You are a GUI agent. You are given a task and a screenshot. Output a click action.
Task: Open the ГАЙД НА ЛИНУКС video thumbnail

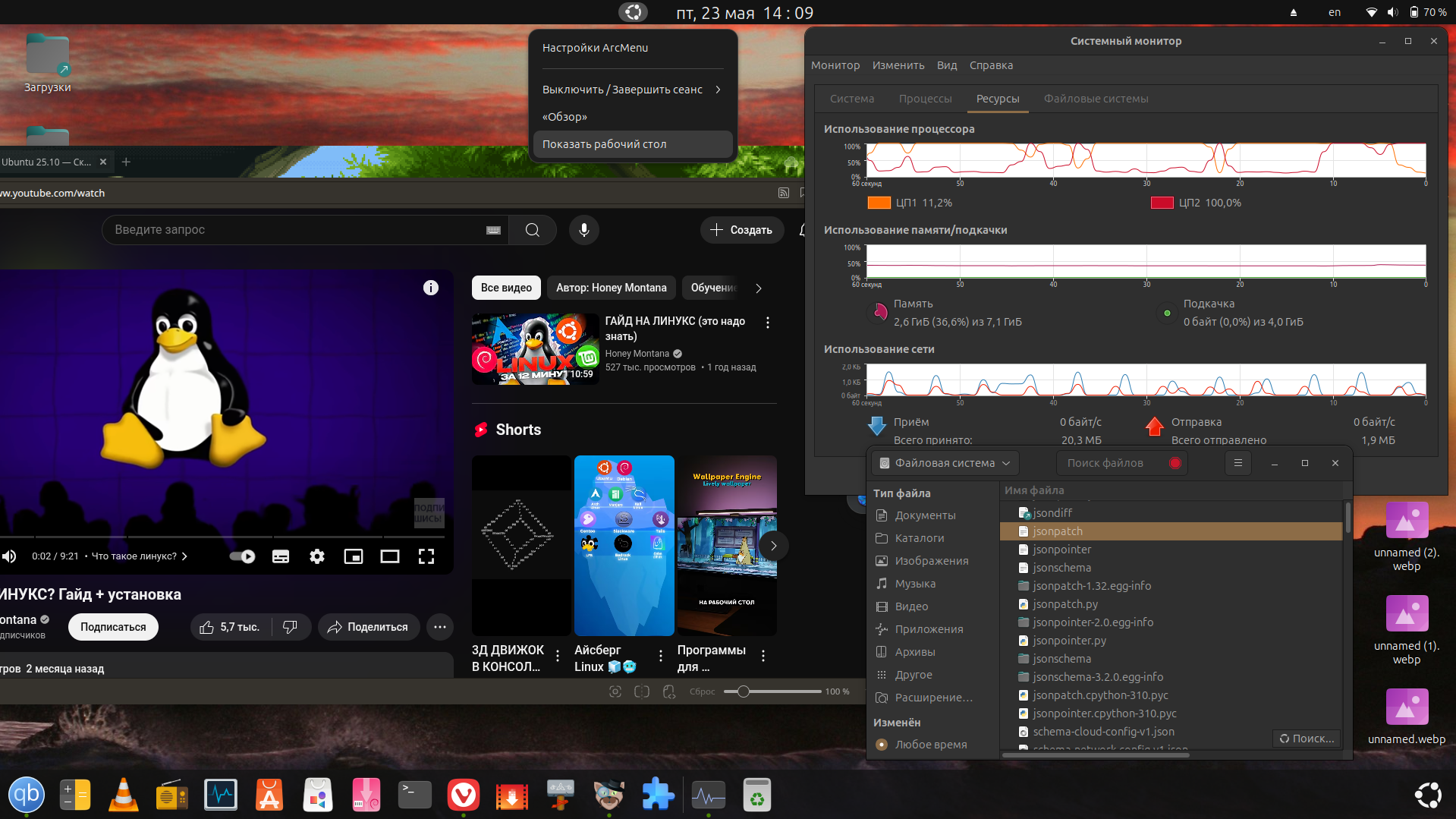536,349
